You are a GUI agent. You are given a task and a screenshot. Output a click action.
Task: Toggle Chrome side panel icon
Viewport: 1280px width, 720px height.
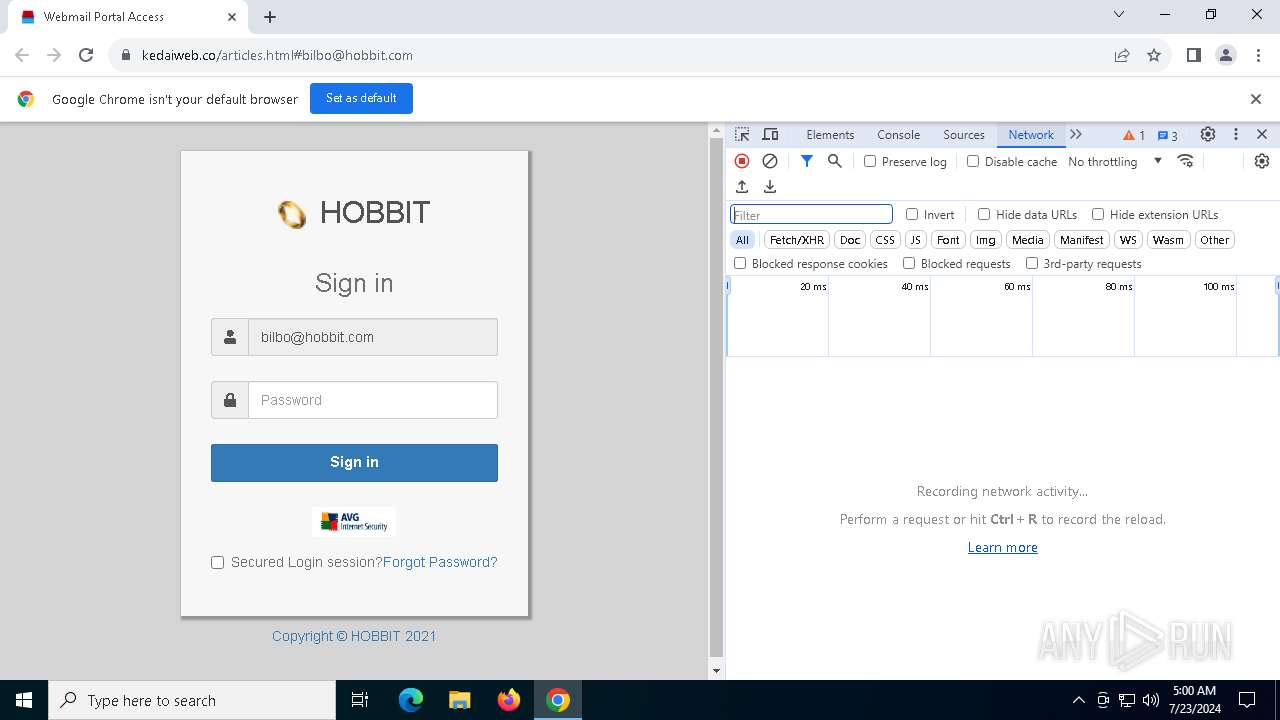pyautogui.click(x=1194, y=55)
